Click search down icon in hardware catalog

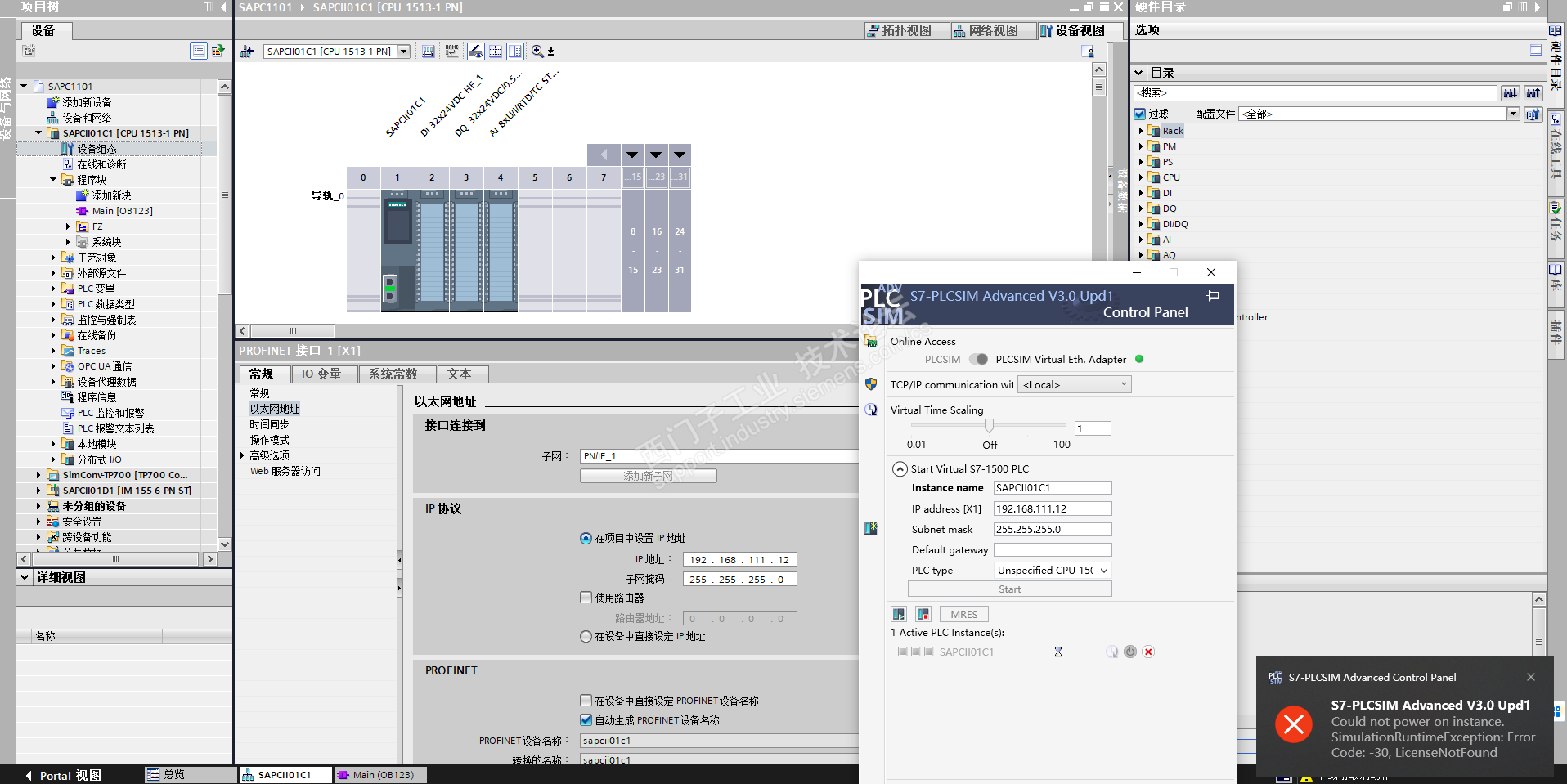[x=1511, y=93]
